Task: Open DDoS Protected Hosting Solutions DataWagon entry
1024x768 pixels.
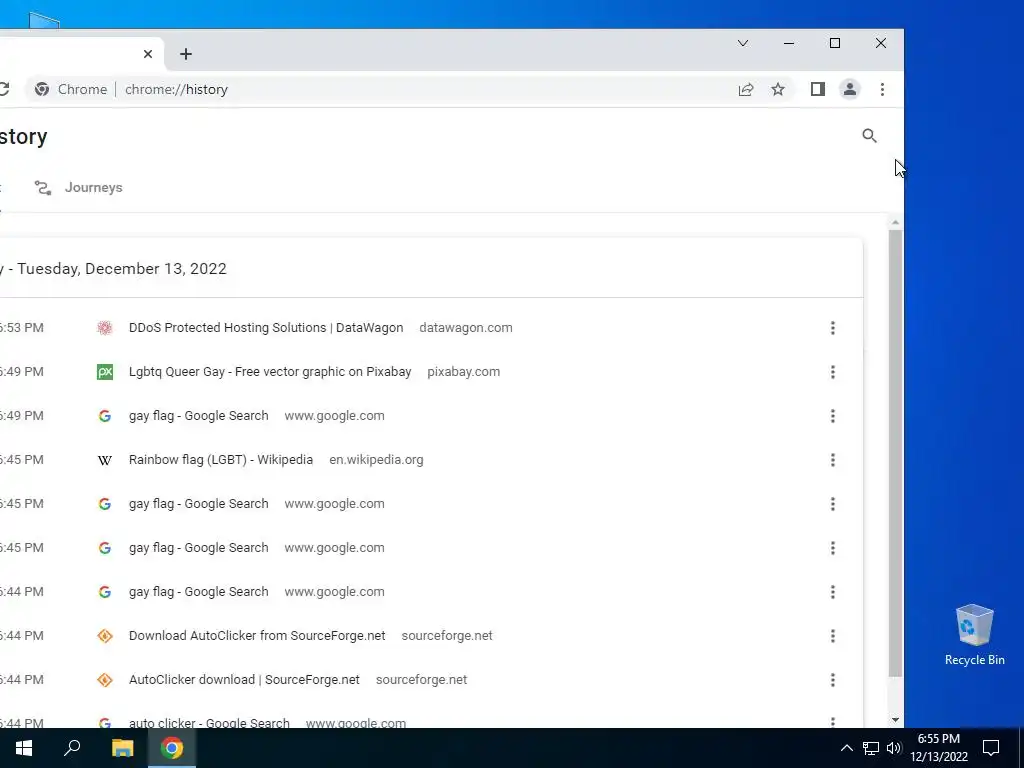Action: tap(266, 328)
